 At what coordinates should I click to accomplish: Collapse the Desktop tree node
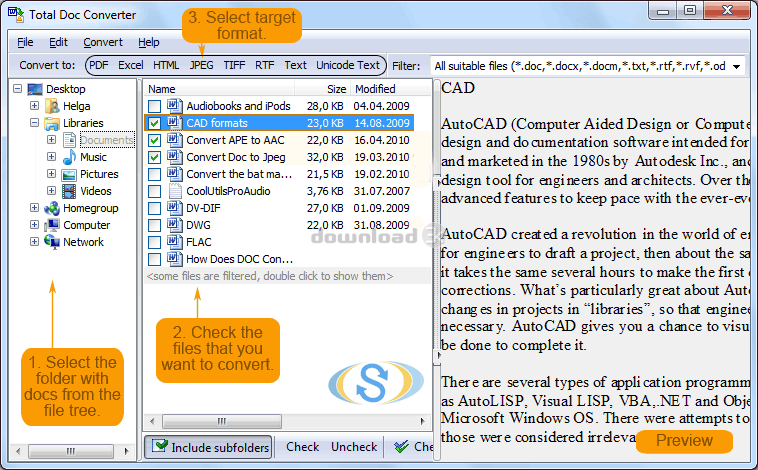pyautogui.click(x=18, y=88)
